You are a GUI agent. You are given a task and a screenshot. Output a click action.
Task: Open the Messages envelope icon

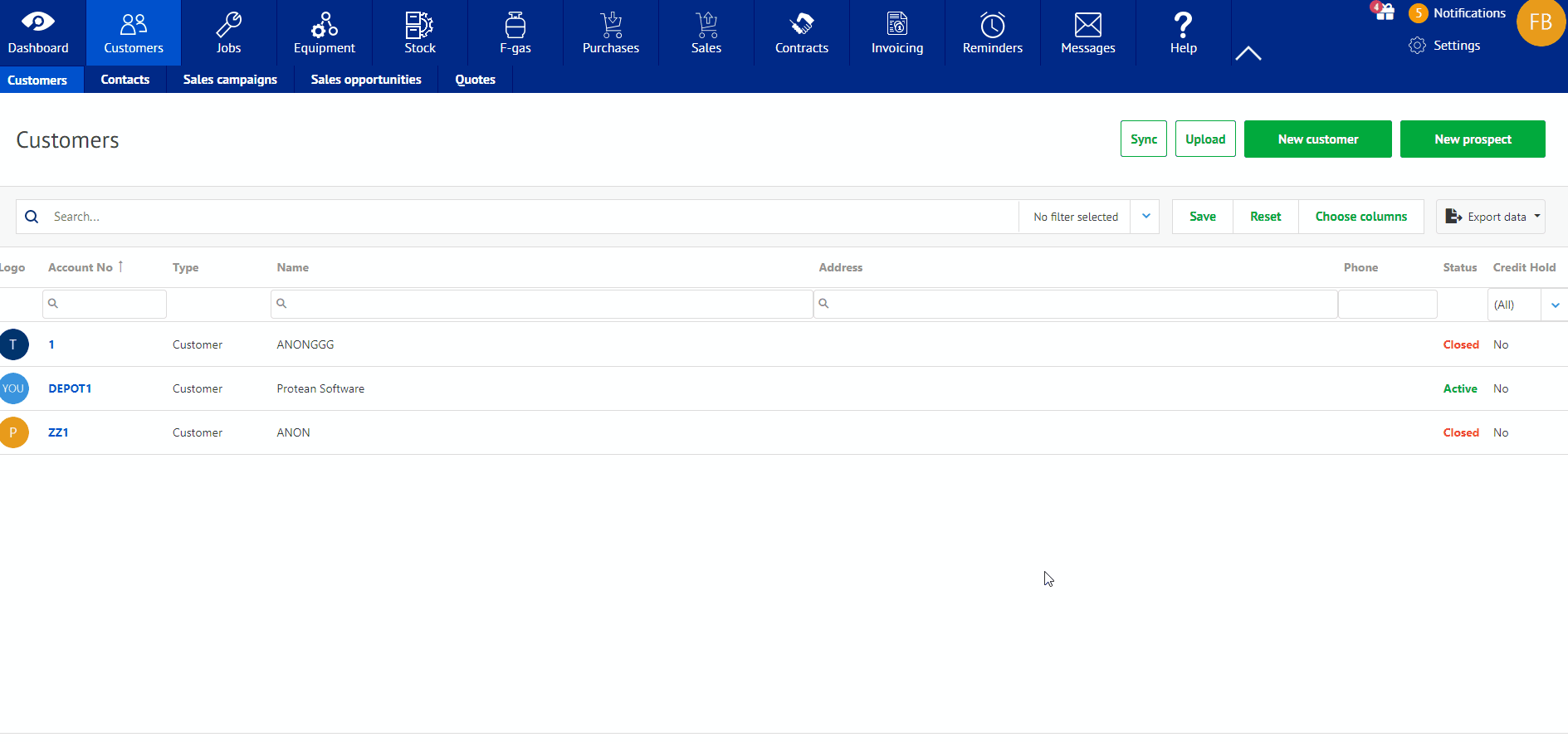click(1088, 25)
